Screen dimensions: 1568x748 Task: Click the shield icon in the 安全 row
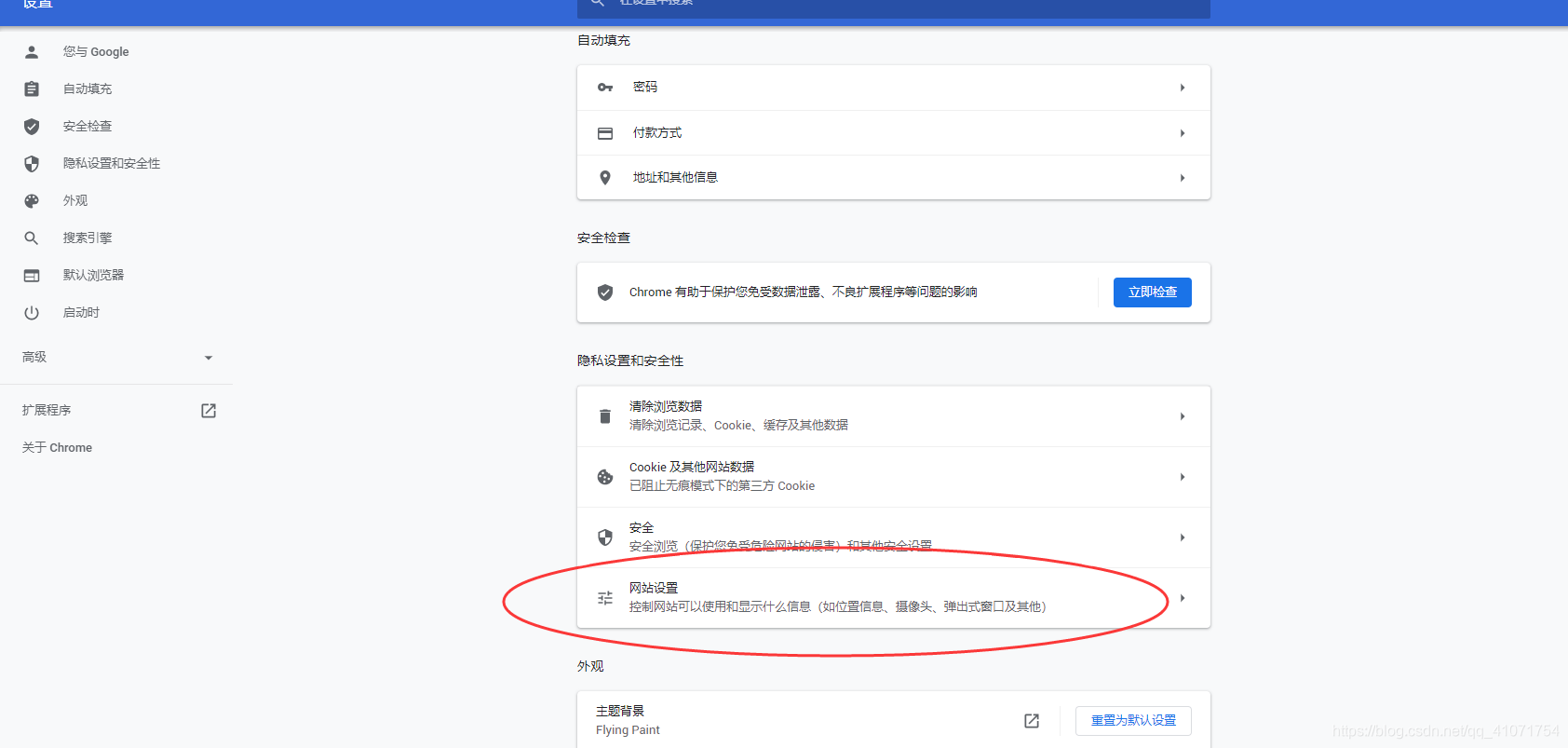click(x=605, y=537)
